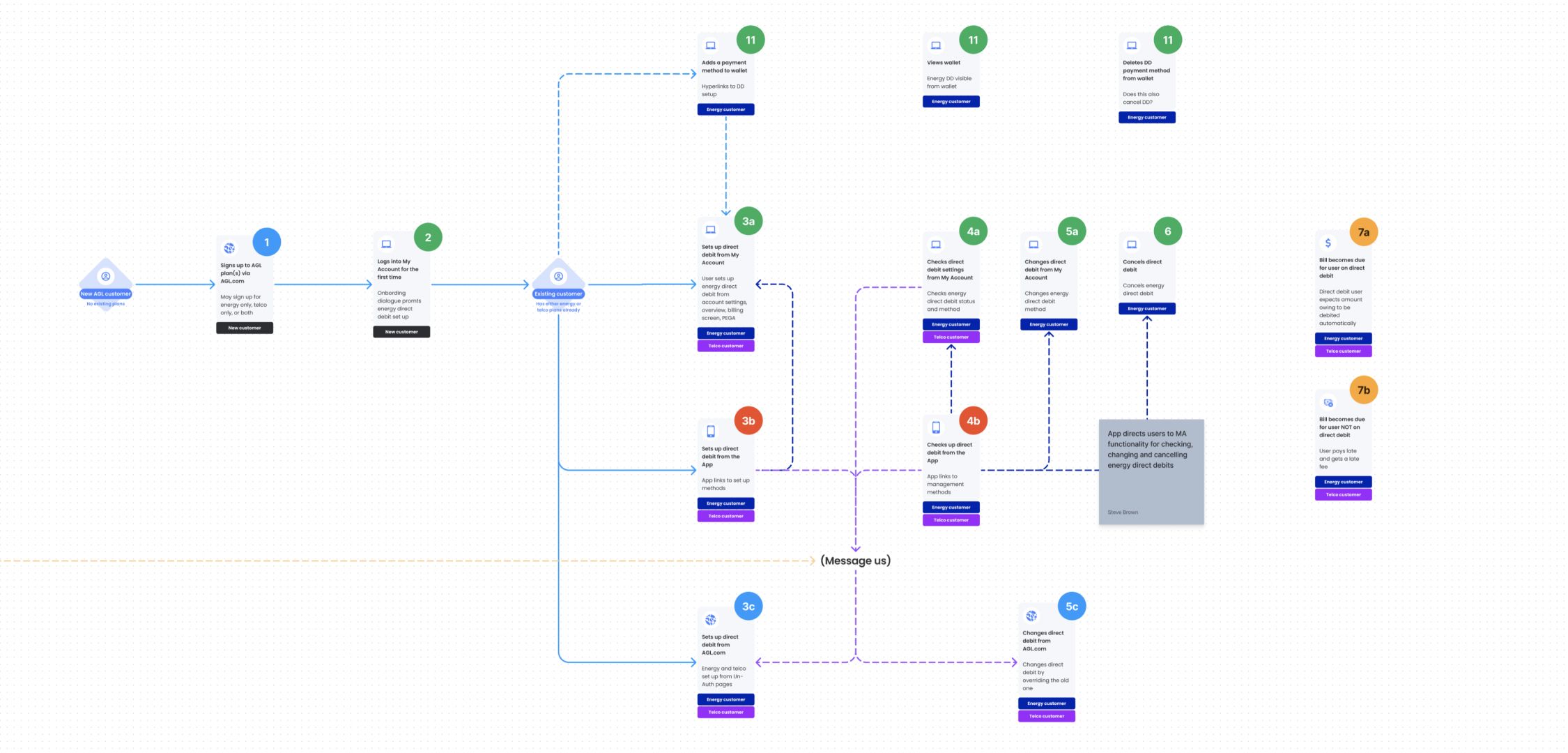
Task: Click the blue number 1 step badge
Action: click(266, 242)
